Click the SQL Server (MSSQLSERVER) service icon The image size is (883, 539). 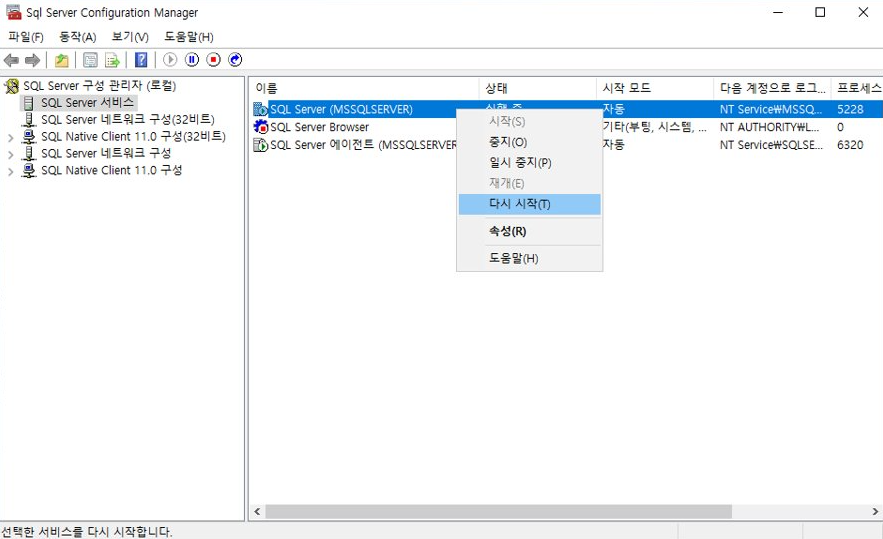(x=261, y=109)
